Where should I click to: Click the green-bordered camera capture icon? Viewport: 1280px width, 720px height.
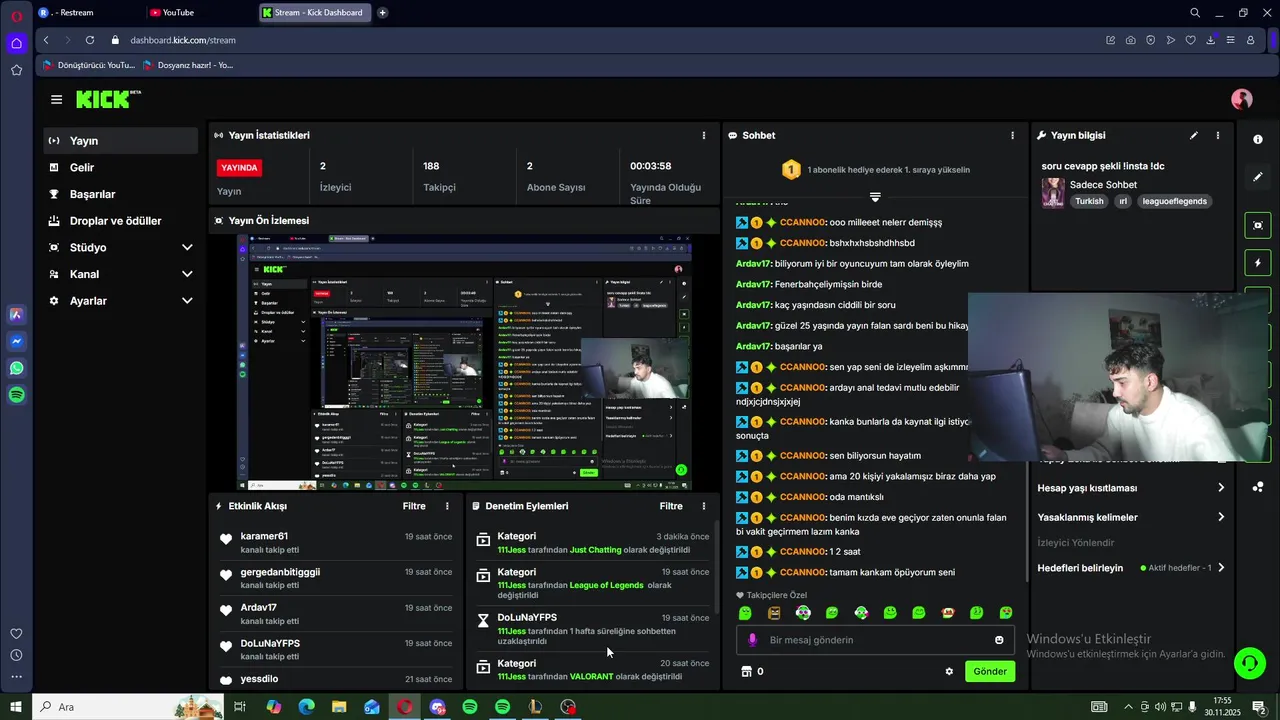click(x=1258, y=225)
